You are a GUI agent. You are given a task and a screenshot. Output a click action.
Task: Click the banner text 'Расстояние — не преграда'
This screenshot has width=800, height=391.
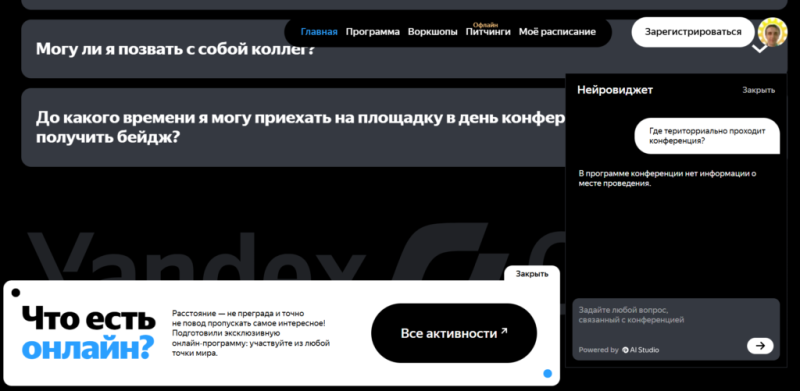tap(251, 333)
